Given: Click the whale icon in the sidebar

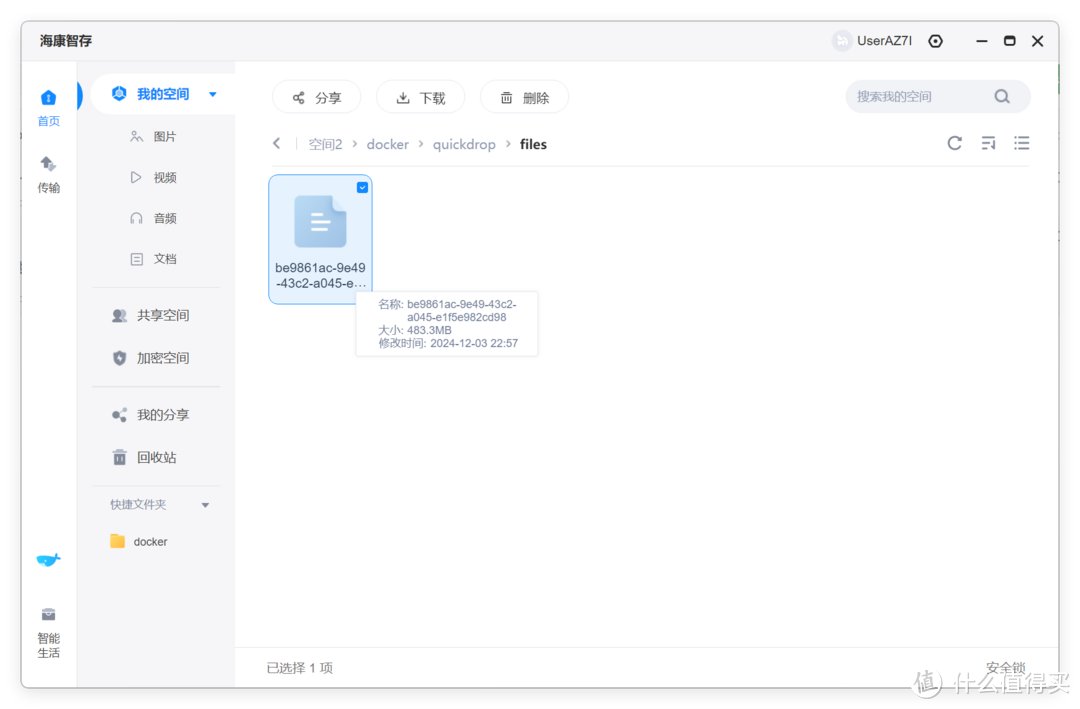Looking at the screenshot, I should tap(48, 560).
